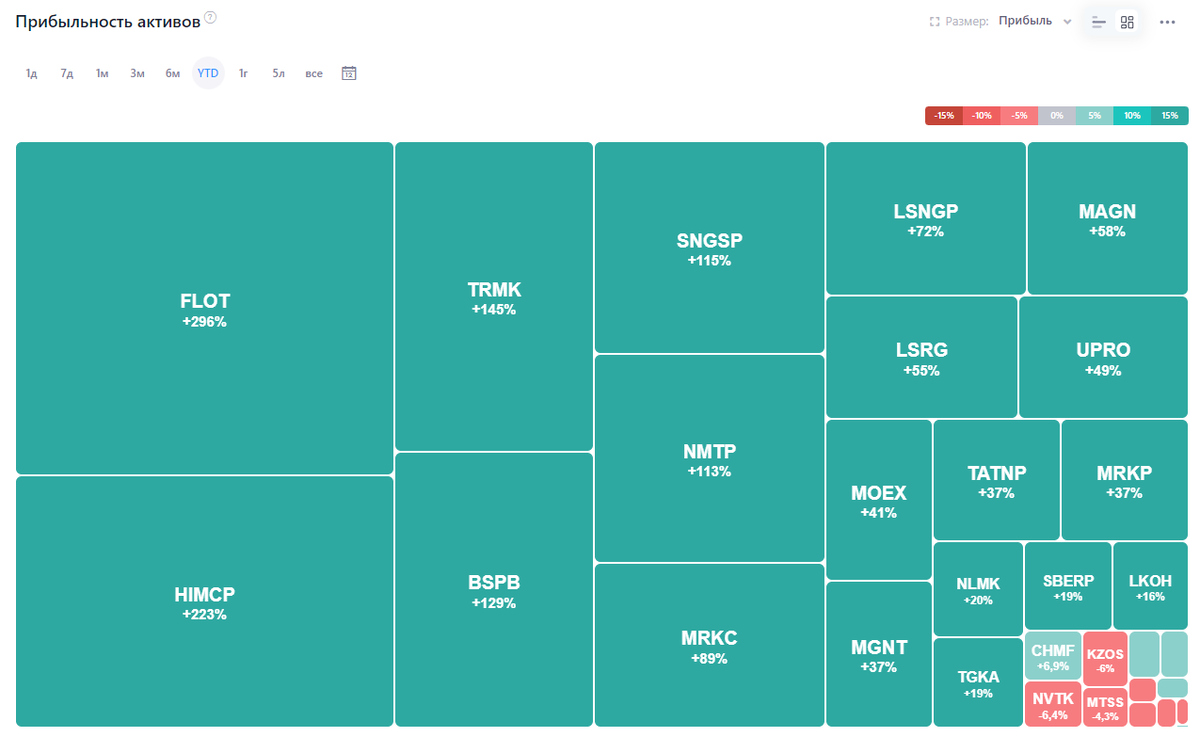The image size is (1200, 737).
Task: Open the MRKC +89% tile
Action: coord(709,645)
